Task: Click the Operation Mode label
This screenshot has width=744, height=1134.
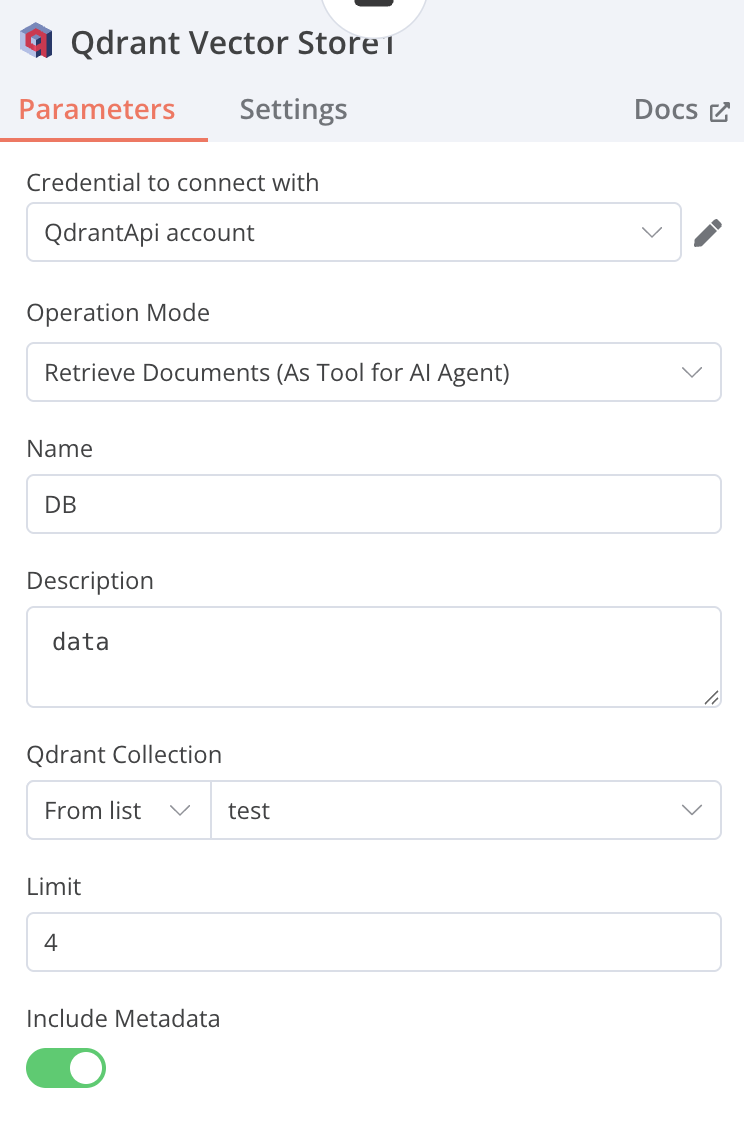Action: pos(118,313)
